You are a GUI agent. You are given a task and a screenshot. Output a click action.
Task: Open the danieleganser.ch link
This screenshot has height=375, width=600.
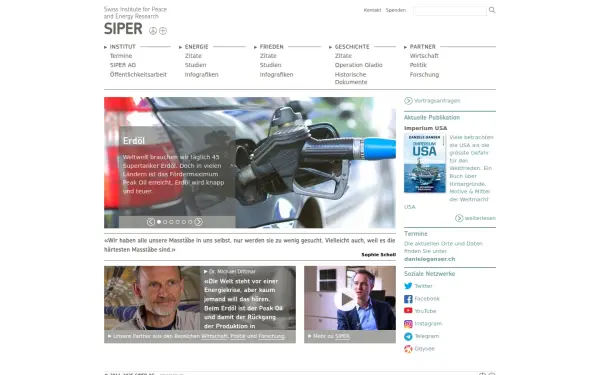[429, 259]
